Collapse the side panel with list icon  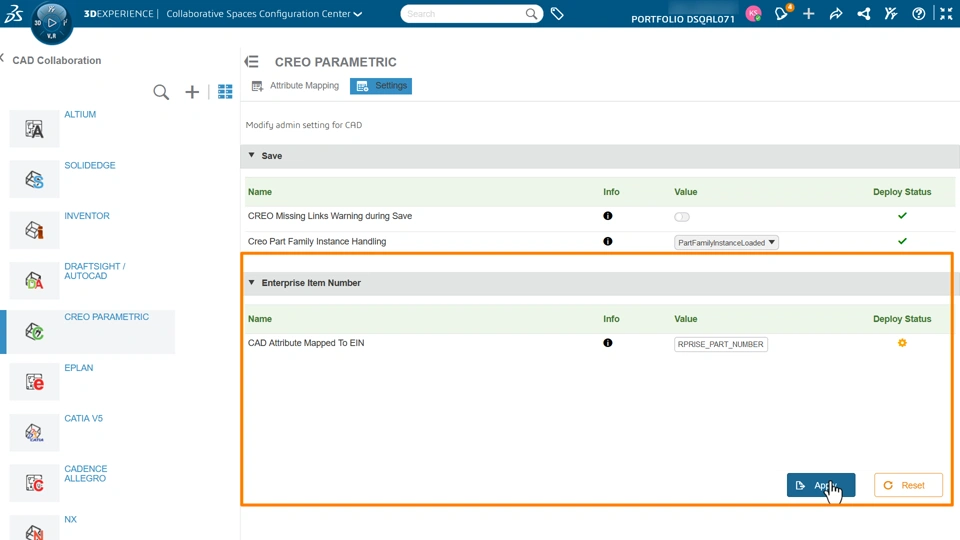(x=252, y=62)
